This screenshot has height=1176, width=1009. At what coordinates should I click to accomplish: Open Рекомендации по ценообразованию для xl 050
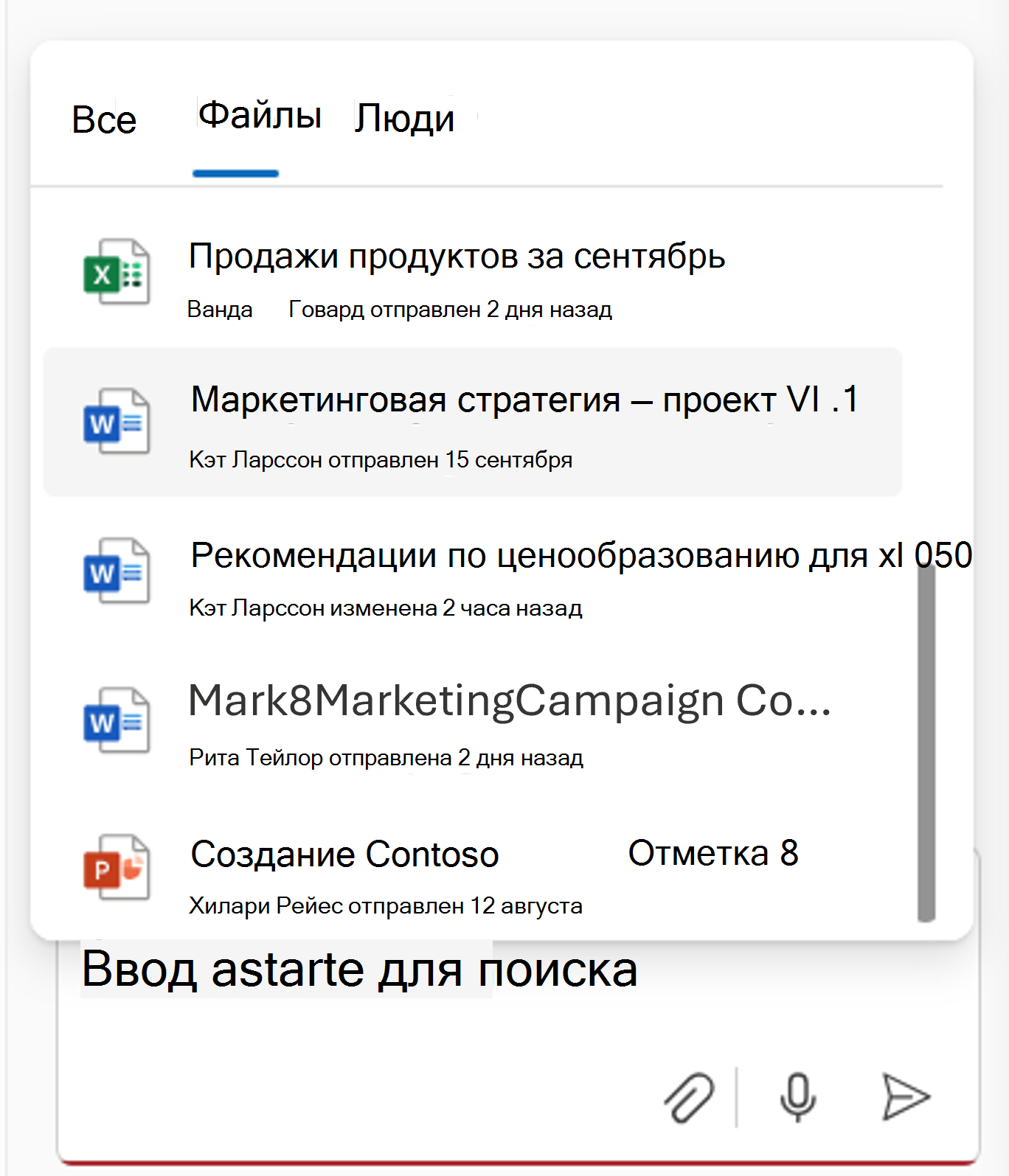[581, 555]
